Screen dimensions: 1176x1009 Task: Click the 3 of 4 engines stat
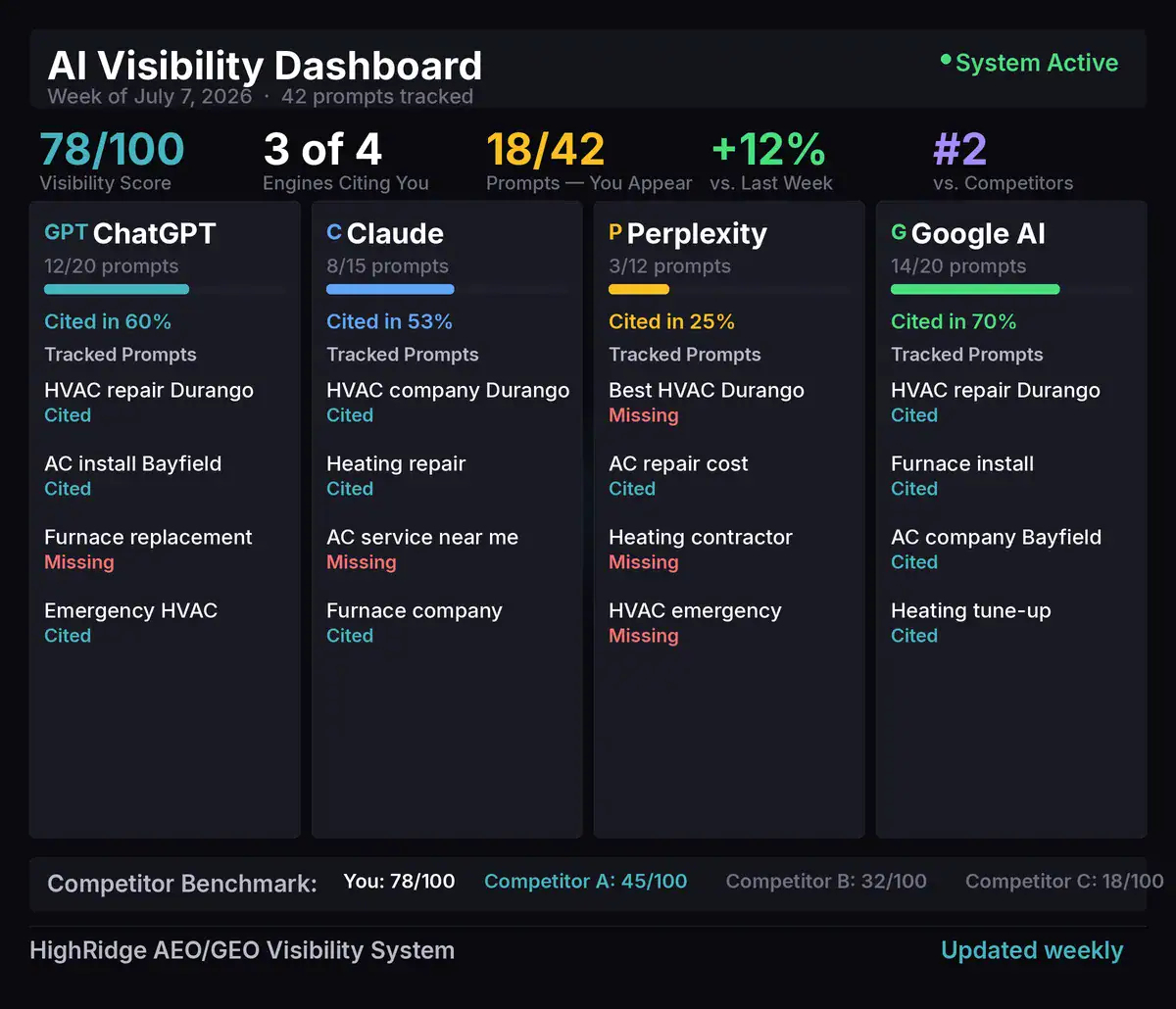click(x=322, y=150)
